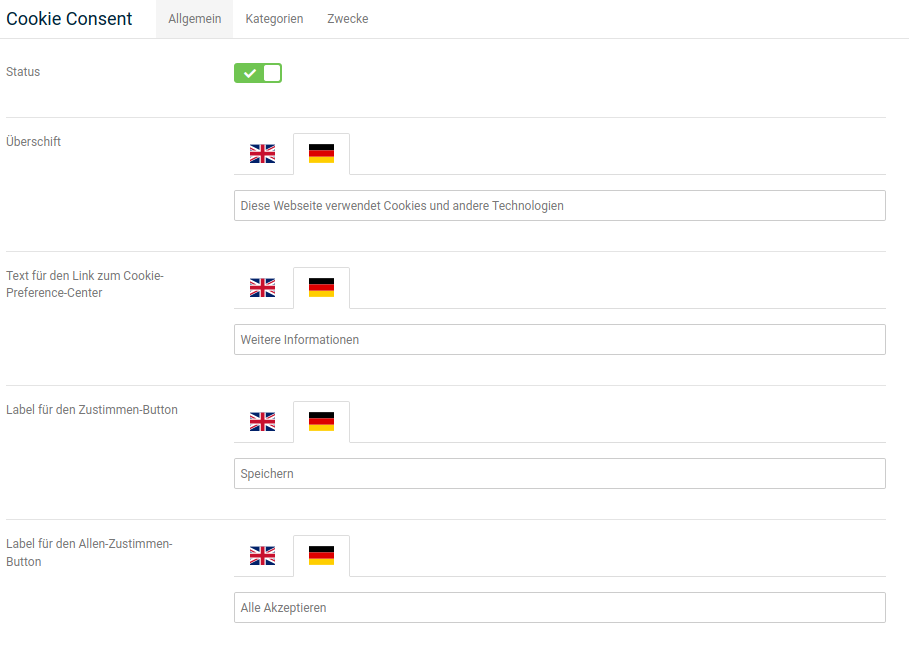This screenshot has width=909, height=645.
Task: Focus the 'Weitere Informationen' input field
Action: click(x=559, y=340)
